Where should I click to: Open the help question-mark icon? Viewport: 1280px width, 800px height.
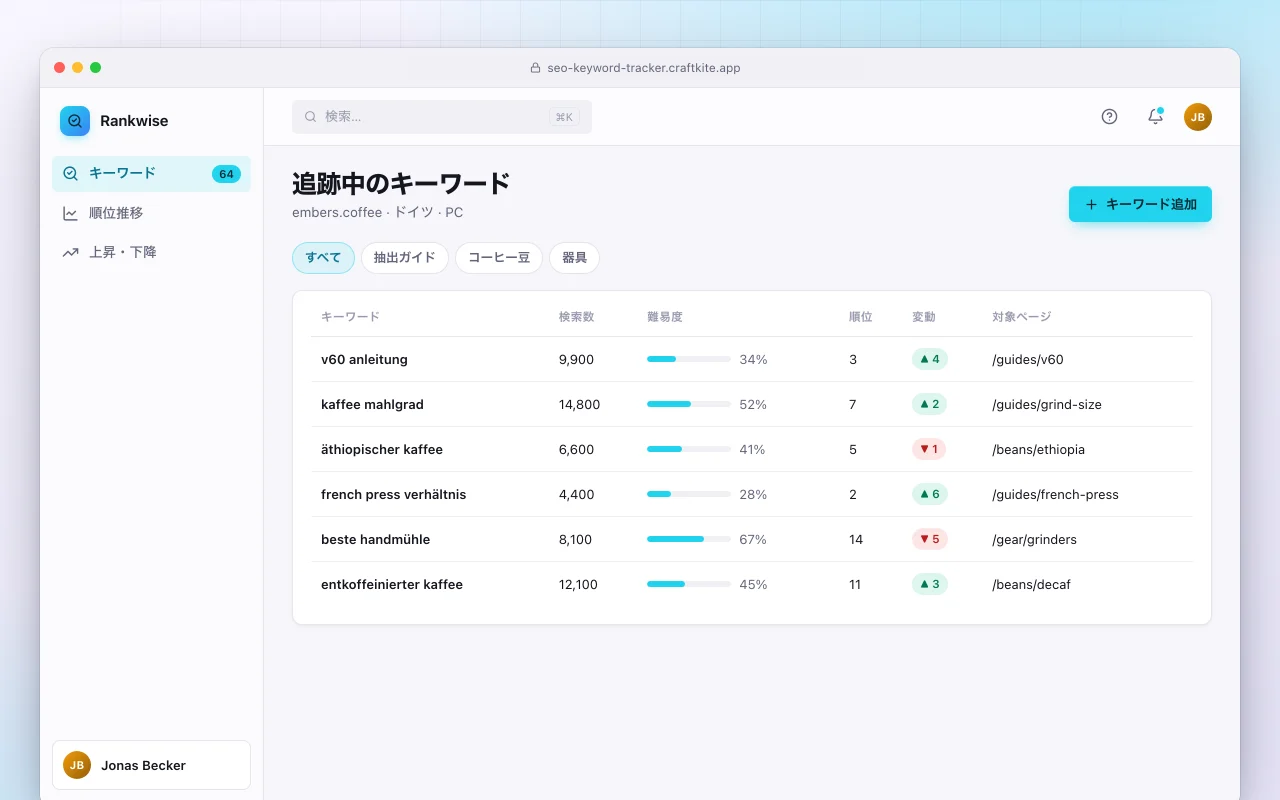1109,117
